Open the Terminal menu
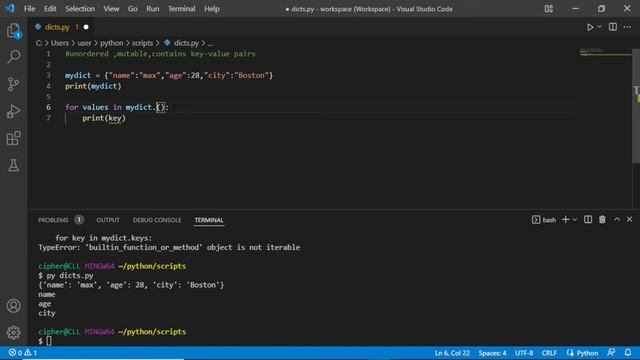Viewport: 640px width, 360px height. (182, 9)
